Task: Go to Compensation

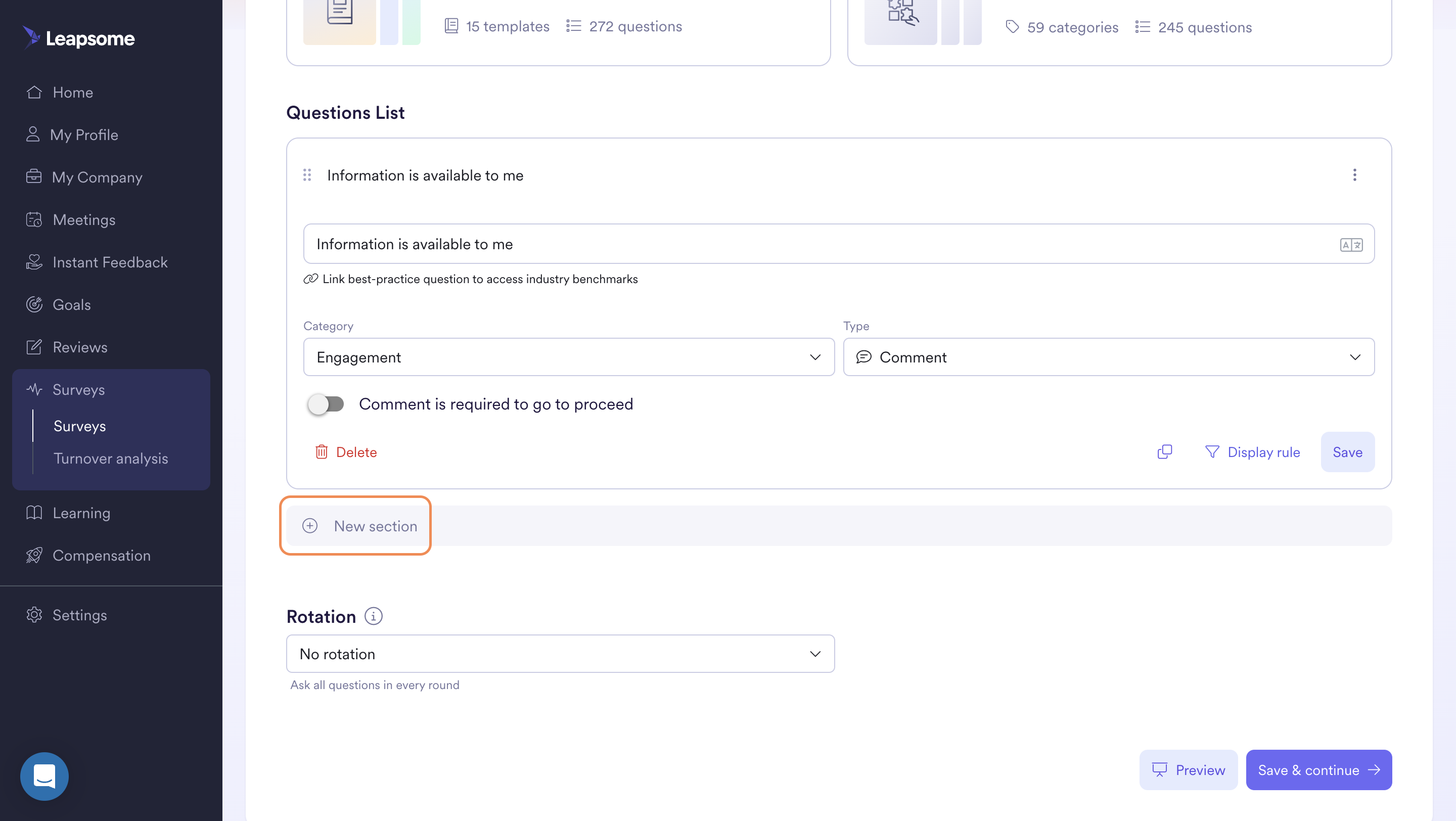Action: coord(101,555)
